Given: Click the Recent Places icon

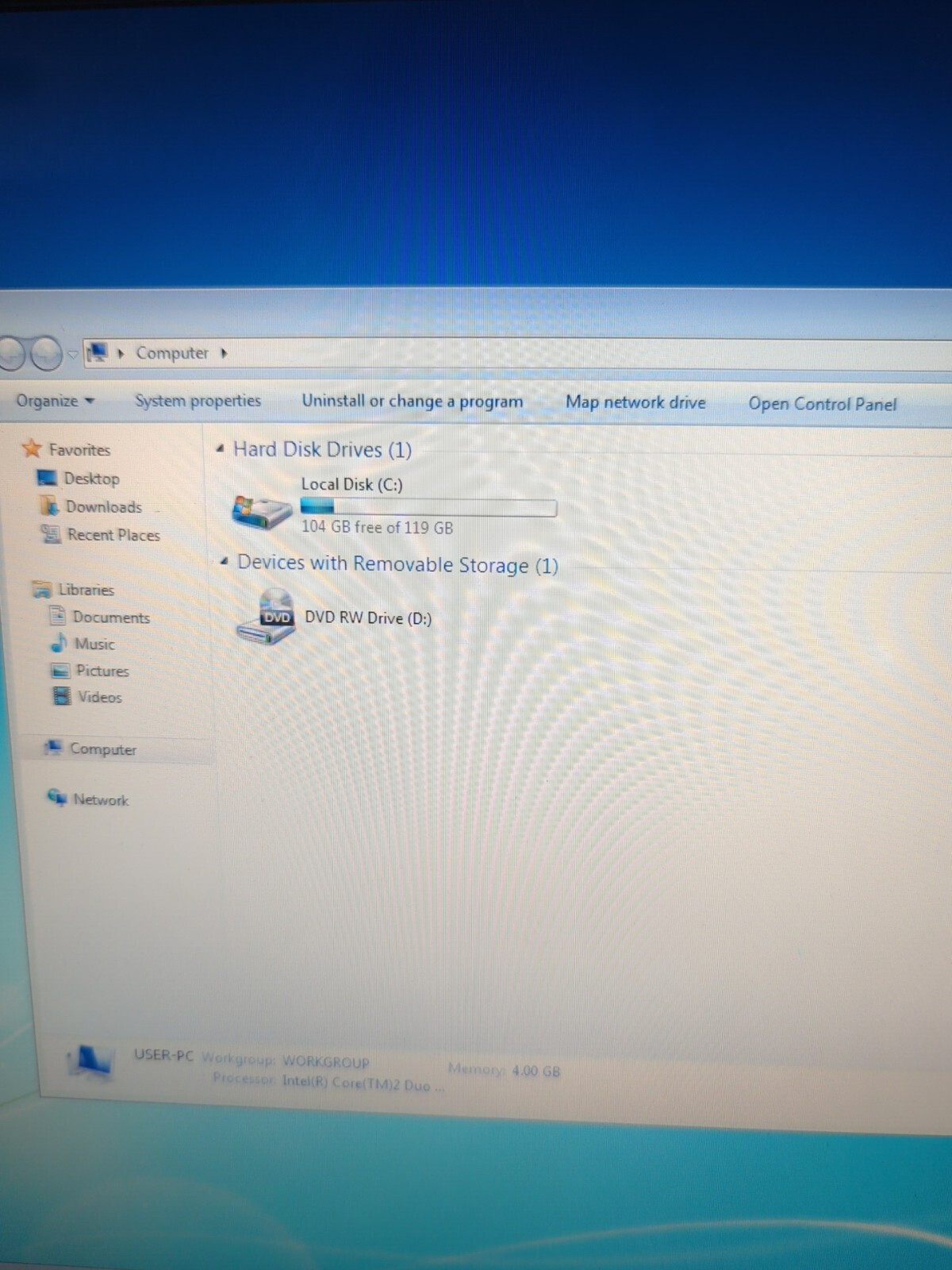Looking at the screenshot, I should click(x=51, y=534).
